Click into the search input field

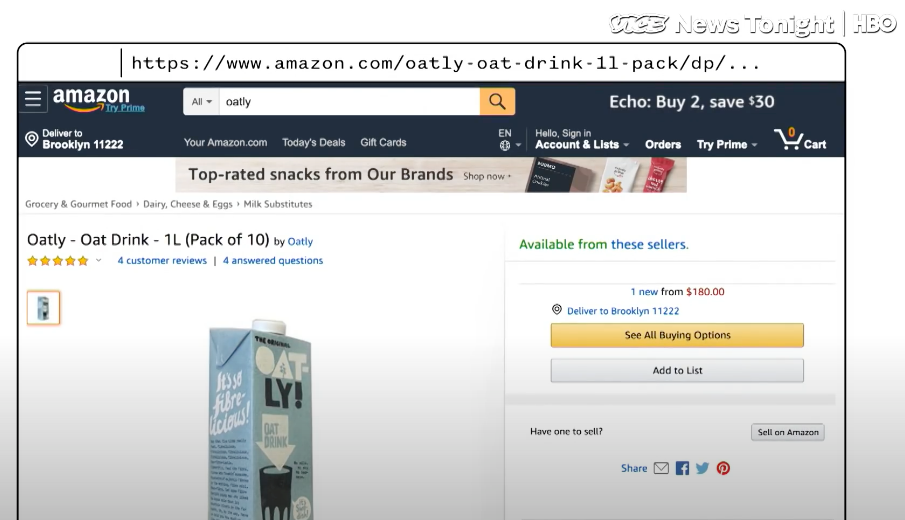point(350,101)
